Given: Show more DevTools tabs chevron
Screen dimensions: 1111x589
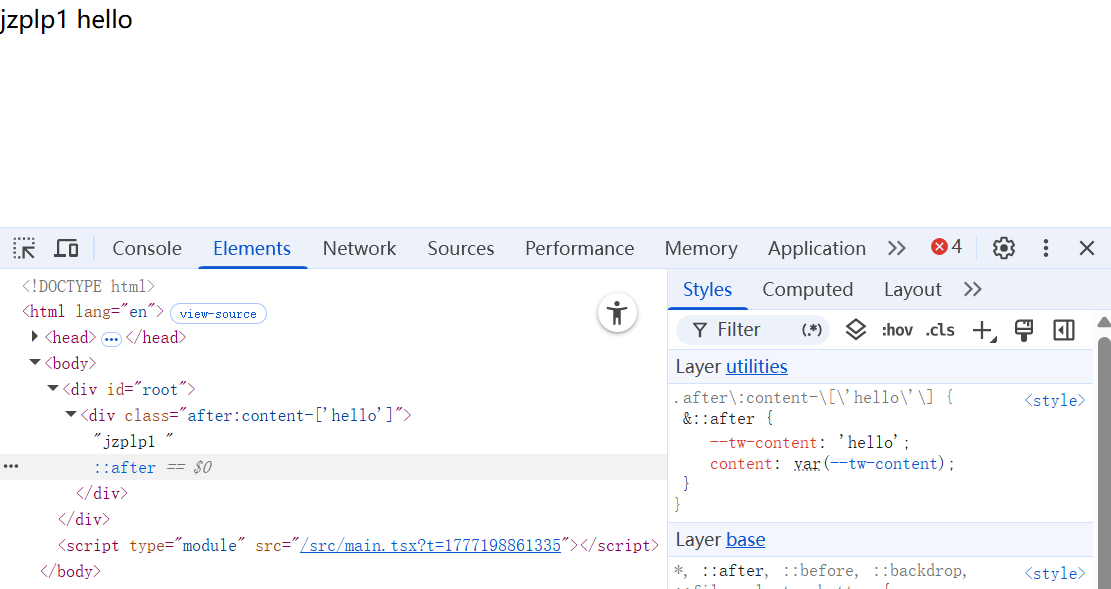Looking at the screenshot, I should [x=896, y=248].
